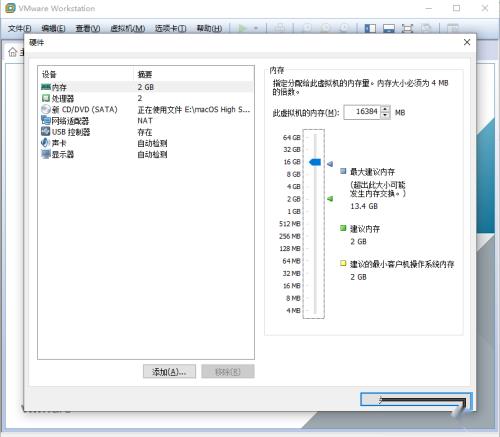Open the 查看(V) menu

click(x=88, y=29)
